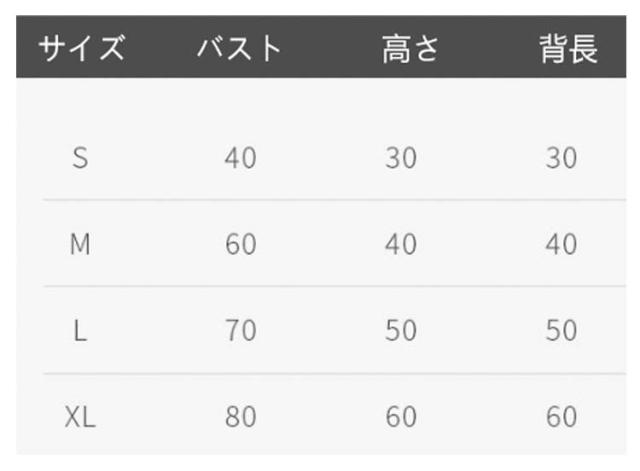Click bust value 70 for size L
This screenshot has height=471, width=640.
[x=240, y=331]
